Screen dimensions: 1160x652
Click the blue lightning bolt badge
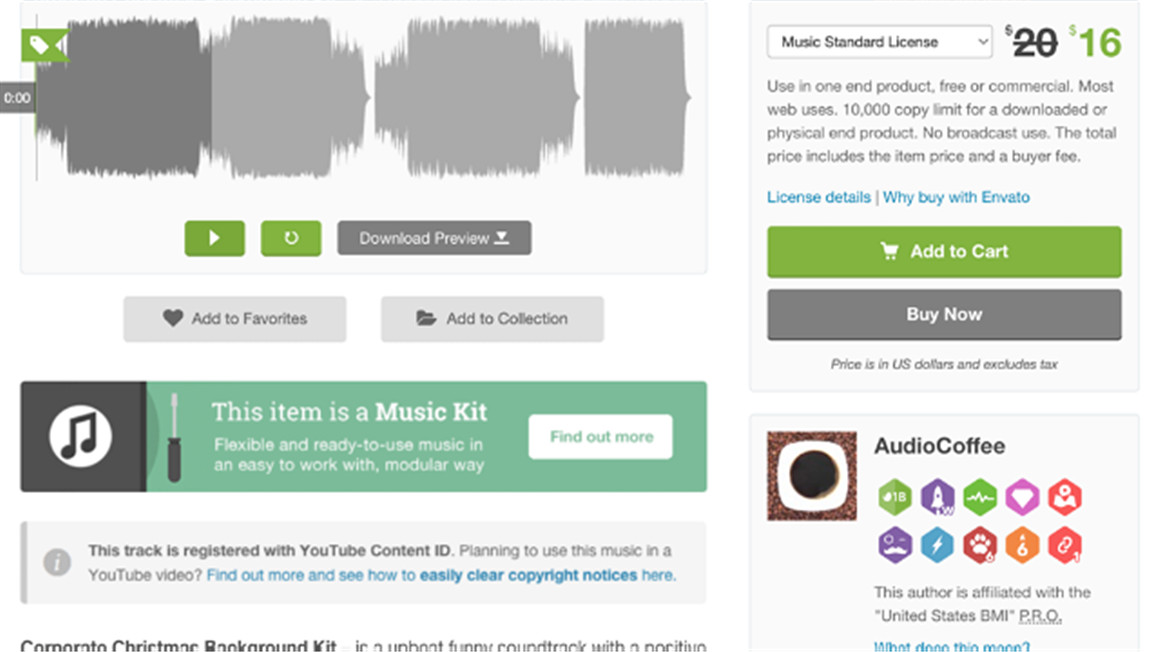[x=937, y=545]
